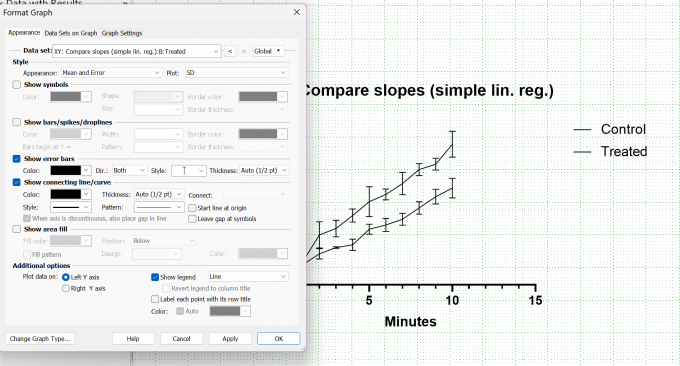Image resolution: width=680 pixels, height=366 pixels.
Task: Check Leave gap at symbols
Action: (x=193, y=219)
